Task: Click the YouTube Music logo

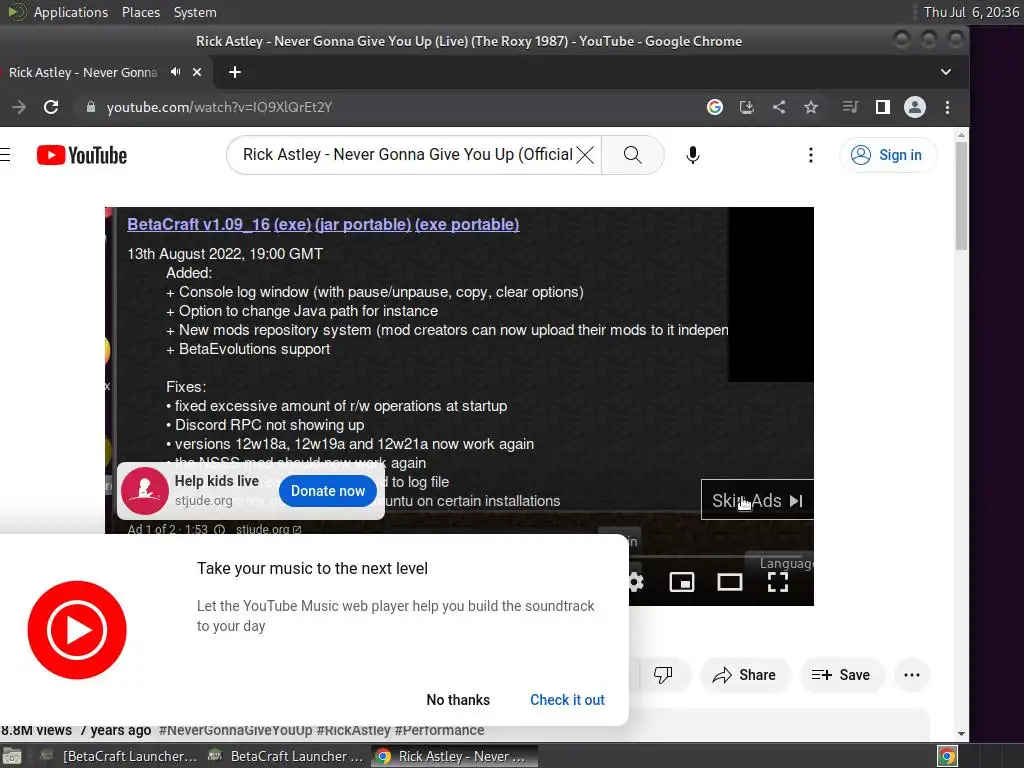Action: pyautogui.click(x=77, y=630)
